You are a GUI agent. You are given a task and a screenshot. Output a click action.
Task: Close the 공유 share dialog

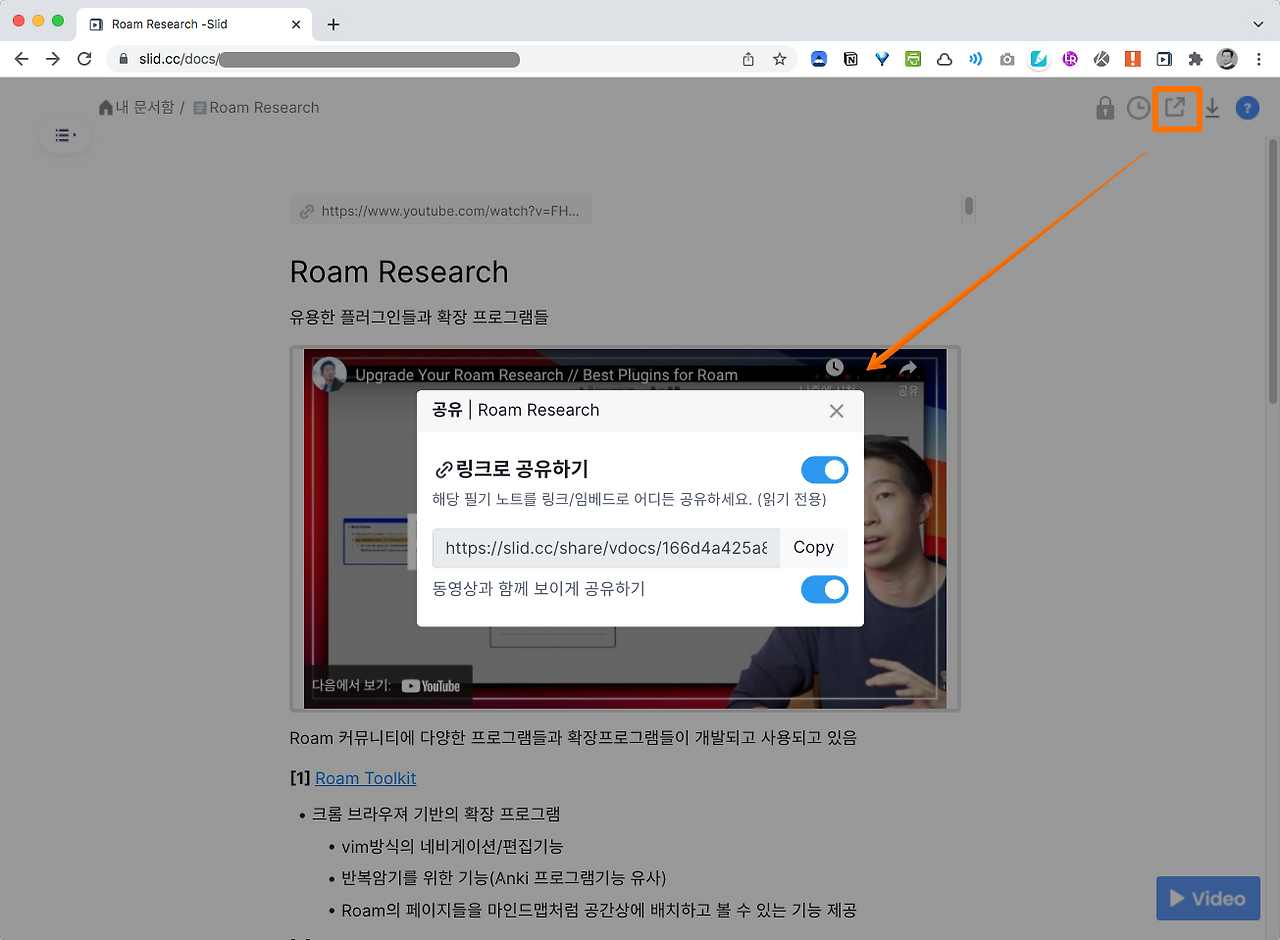(x=837, y=411)
